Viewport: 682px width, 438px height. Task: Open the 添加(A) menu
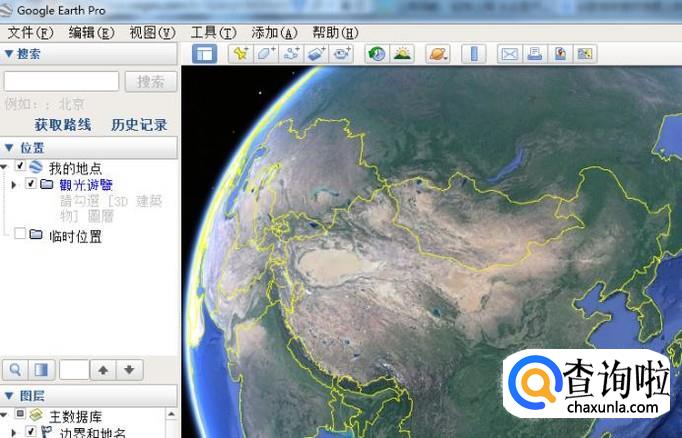pos(274,33)
